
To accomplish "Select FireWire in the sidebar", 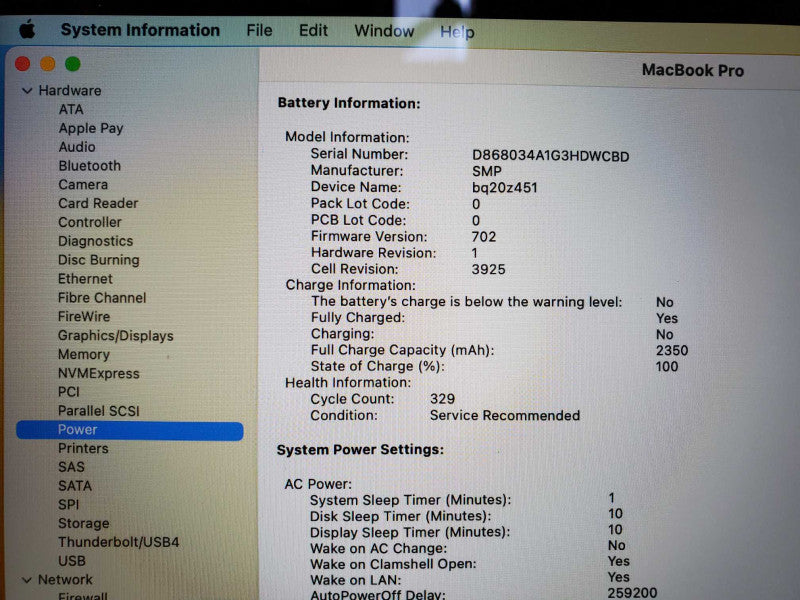I will pos(84,316).
